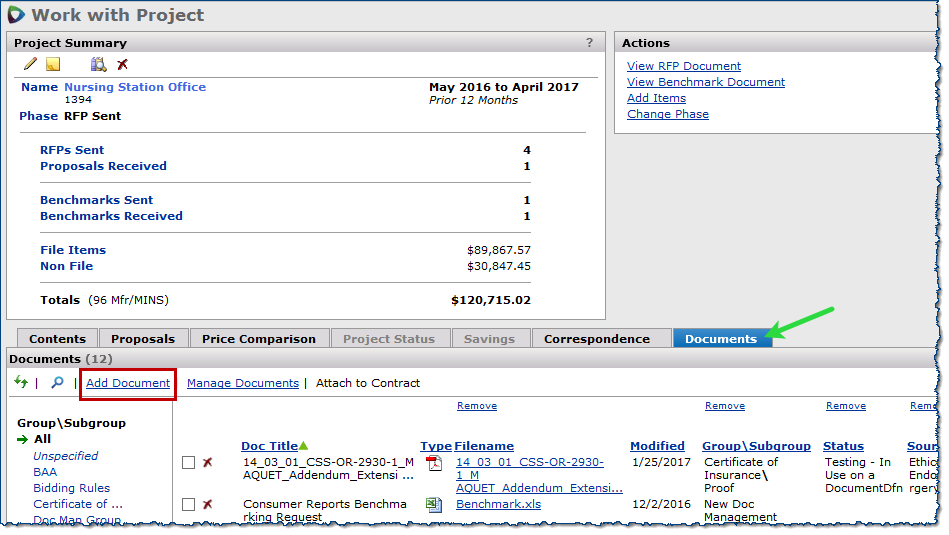Click the green refresh arrows in Documents
The width and height of the screenshot is (949, 535).
(x=21, y=382)
